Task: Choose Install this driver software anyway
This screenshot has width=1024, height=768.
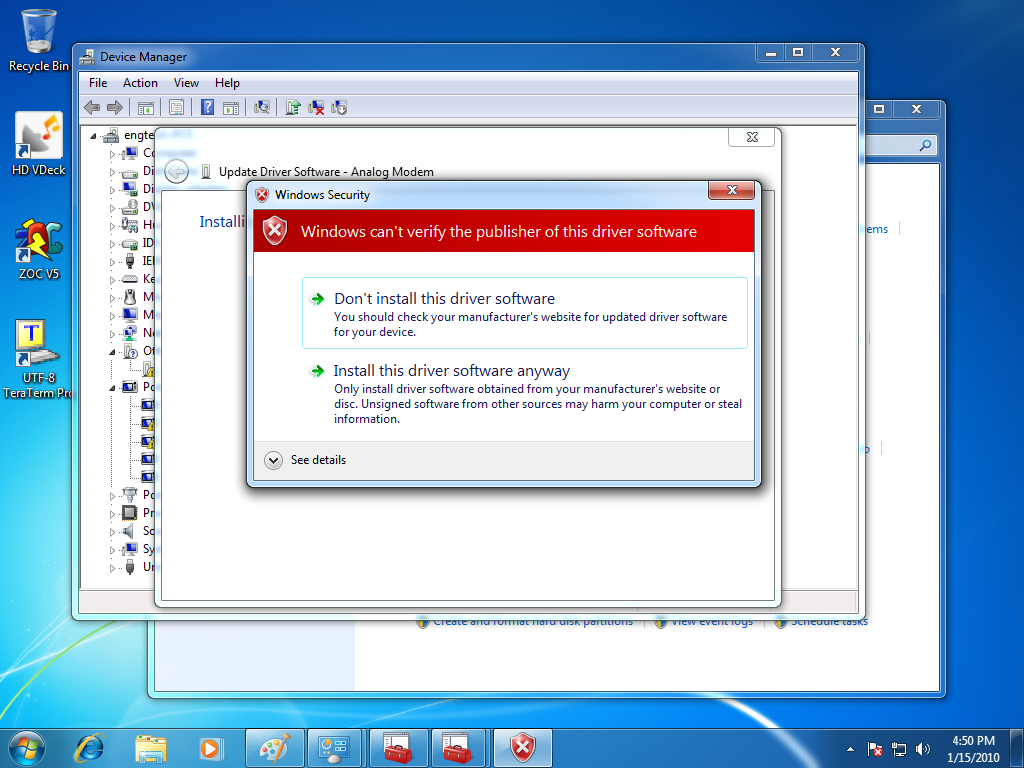Action: click(451, 371)
